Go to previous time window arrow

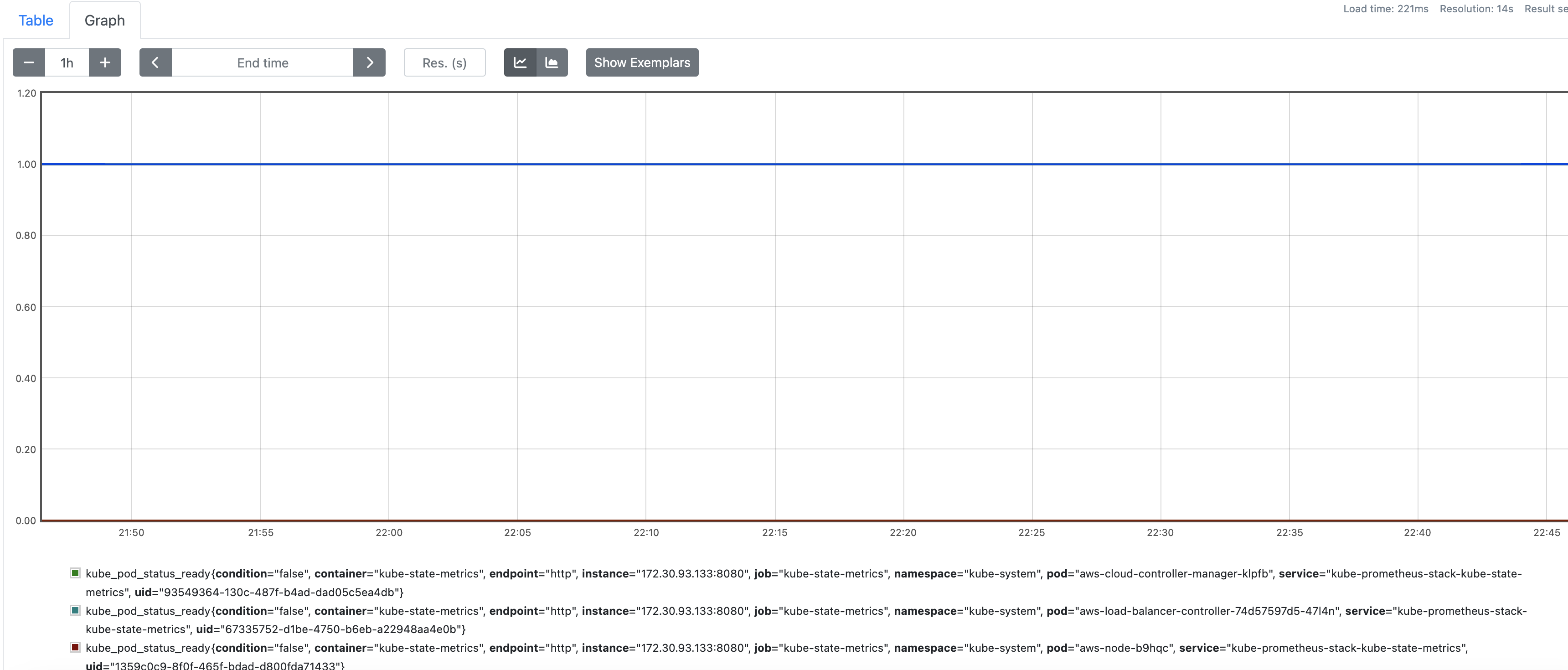click(155, 63)
